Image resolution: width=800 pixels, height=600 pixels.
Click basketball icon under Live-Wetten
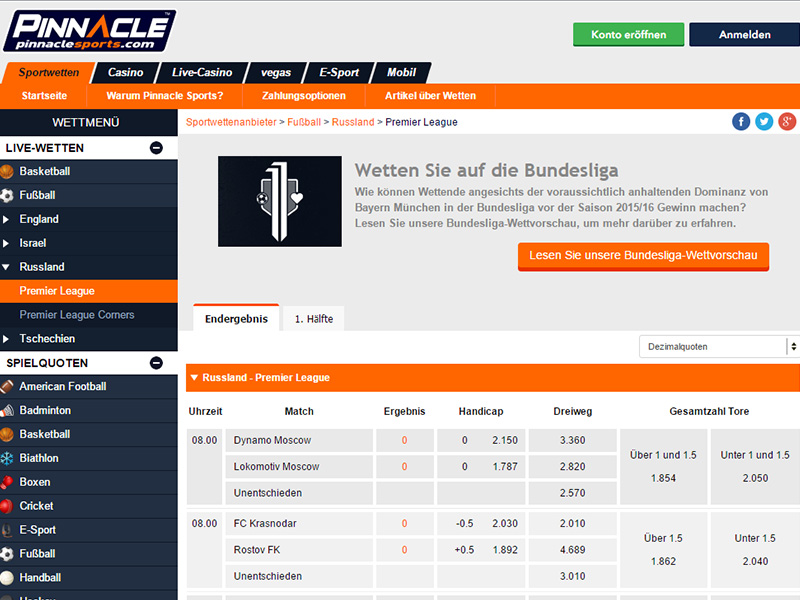click(x=7, y=171)
